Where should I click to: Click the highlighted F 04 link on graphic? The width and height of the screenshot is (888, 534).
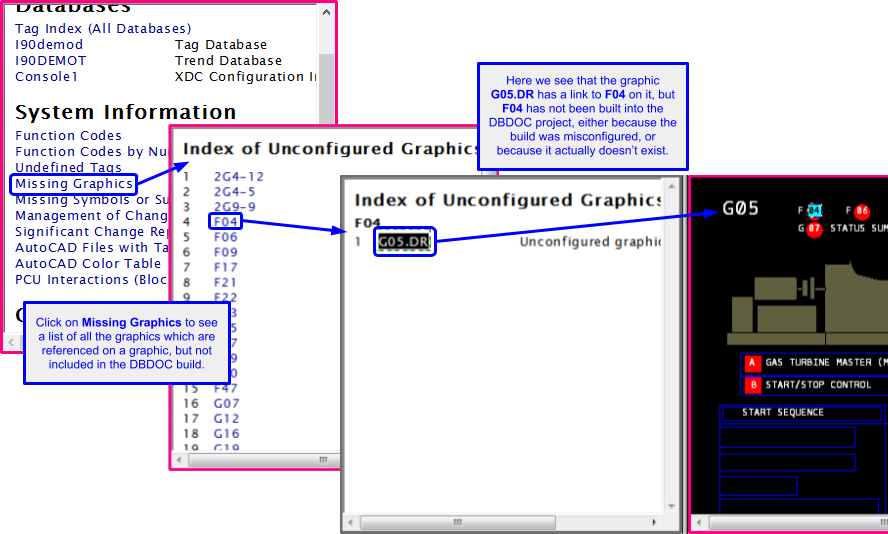coord(814,211)
